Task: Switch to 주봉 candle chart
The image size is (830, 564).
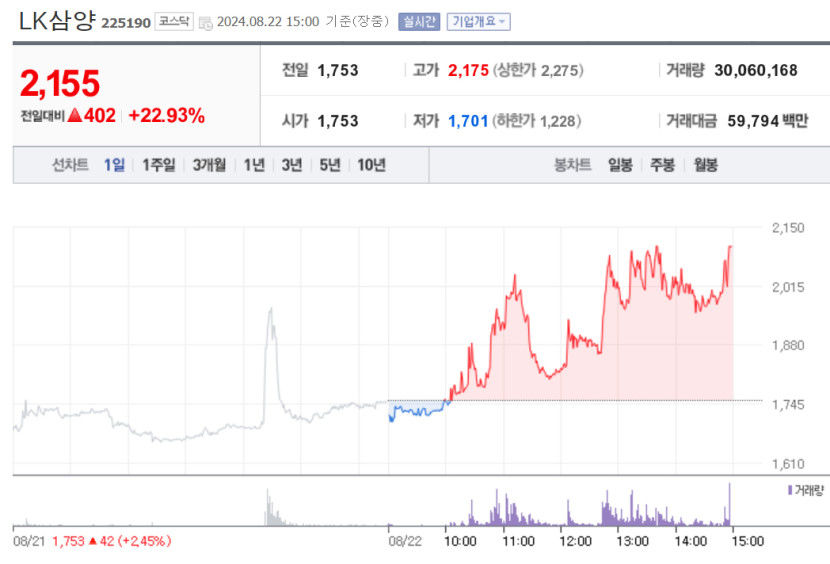Action: tap(662, 165)
